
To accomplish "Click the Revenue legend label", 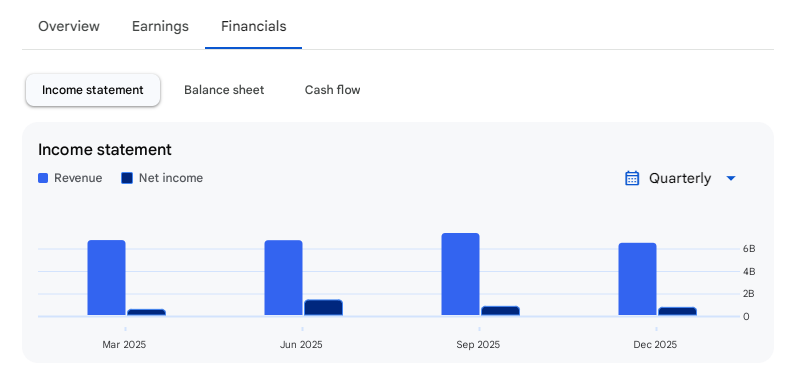I will coord(78,178).
